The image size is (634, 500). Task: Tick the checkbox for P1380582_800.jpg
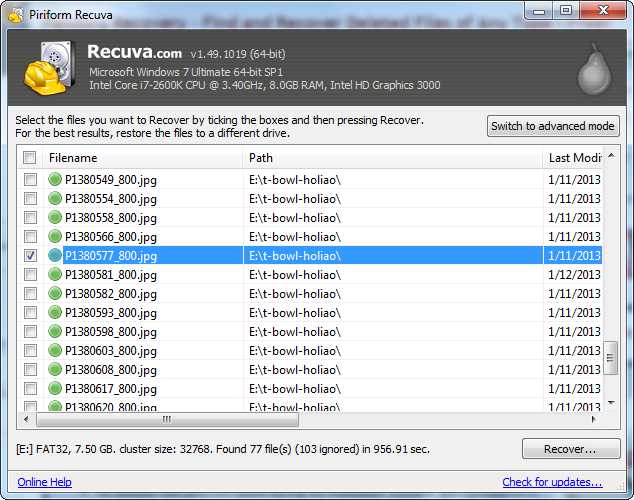(30, 293)
